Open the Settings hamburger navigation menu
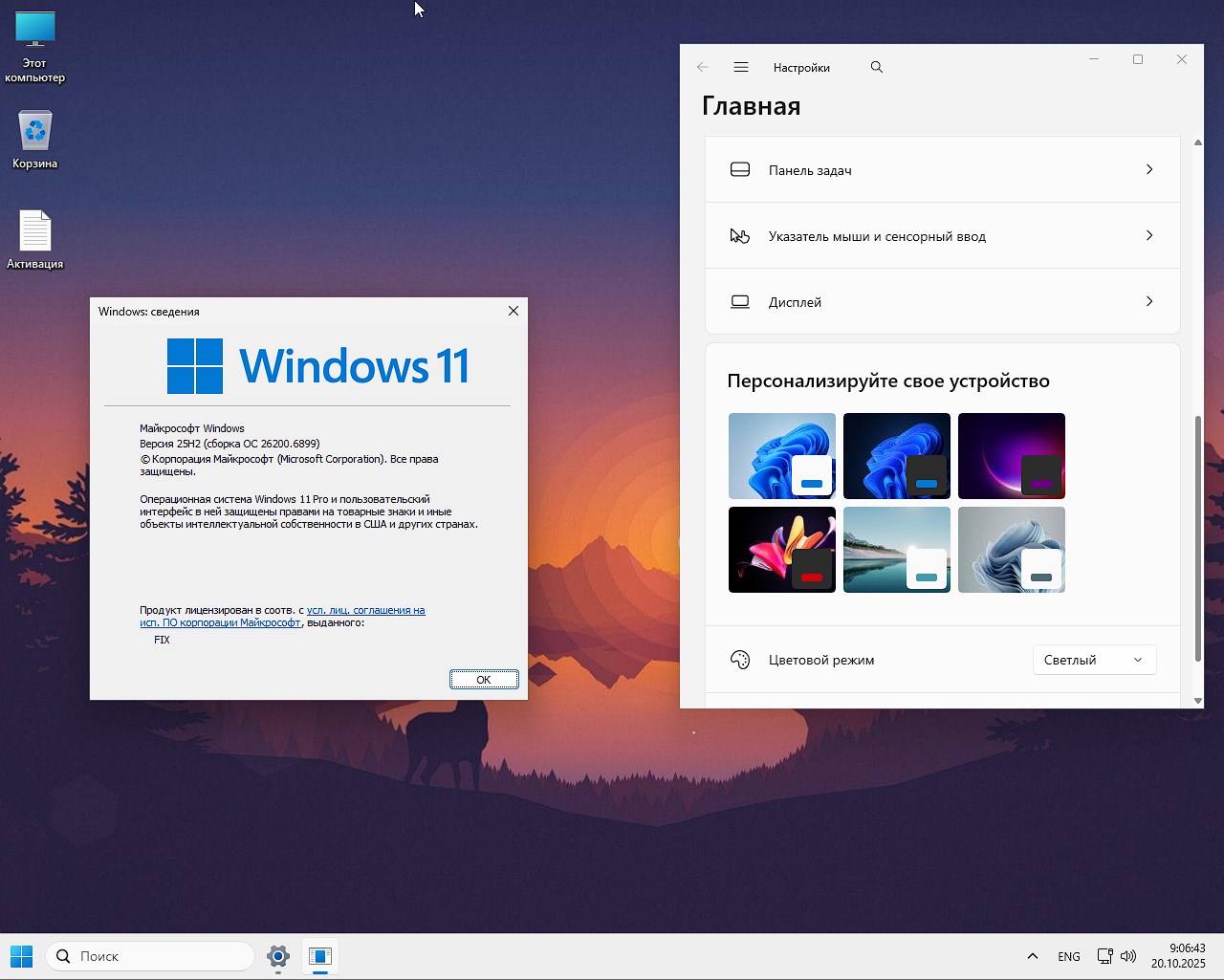 [740, 67]
